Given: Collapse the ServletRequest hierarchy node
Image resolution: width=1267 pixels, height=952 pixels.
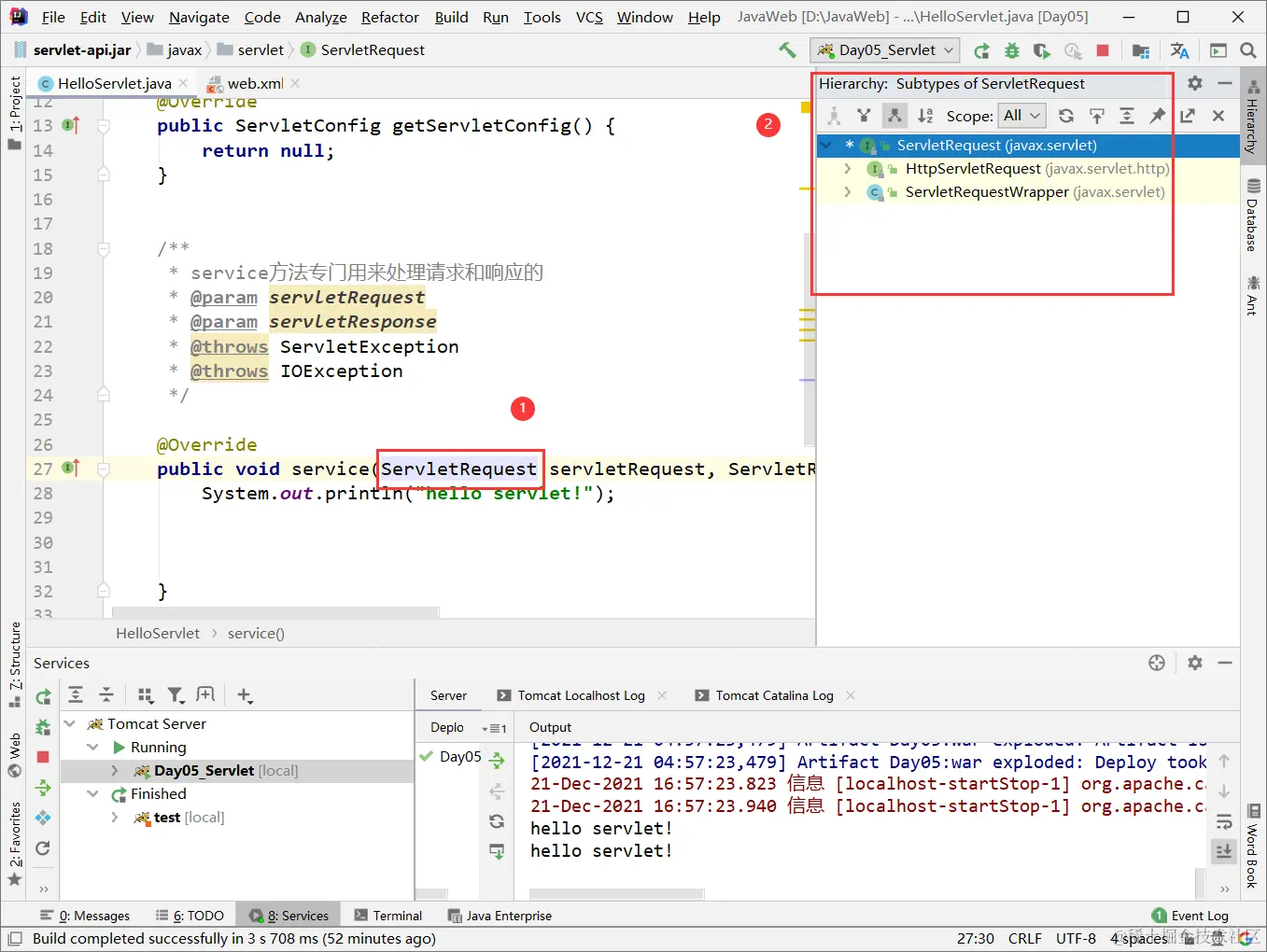Looking at the screenshot, I should click(826, 146).
